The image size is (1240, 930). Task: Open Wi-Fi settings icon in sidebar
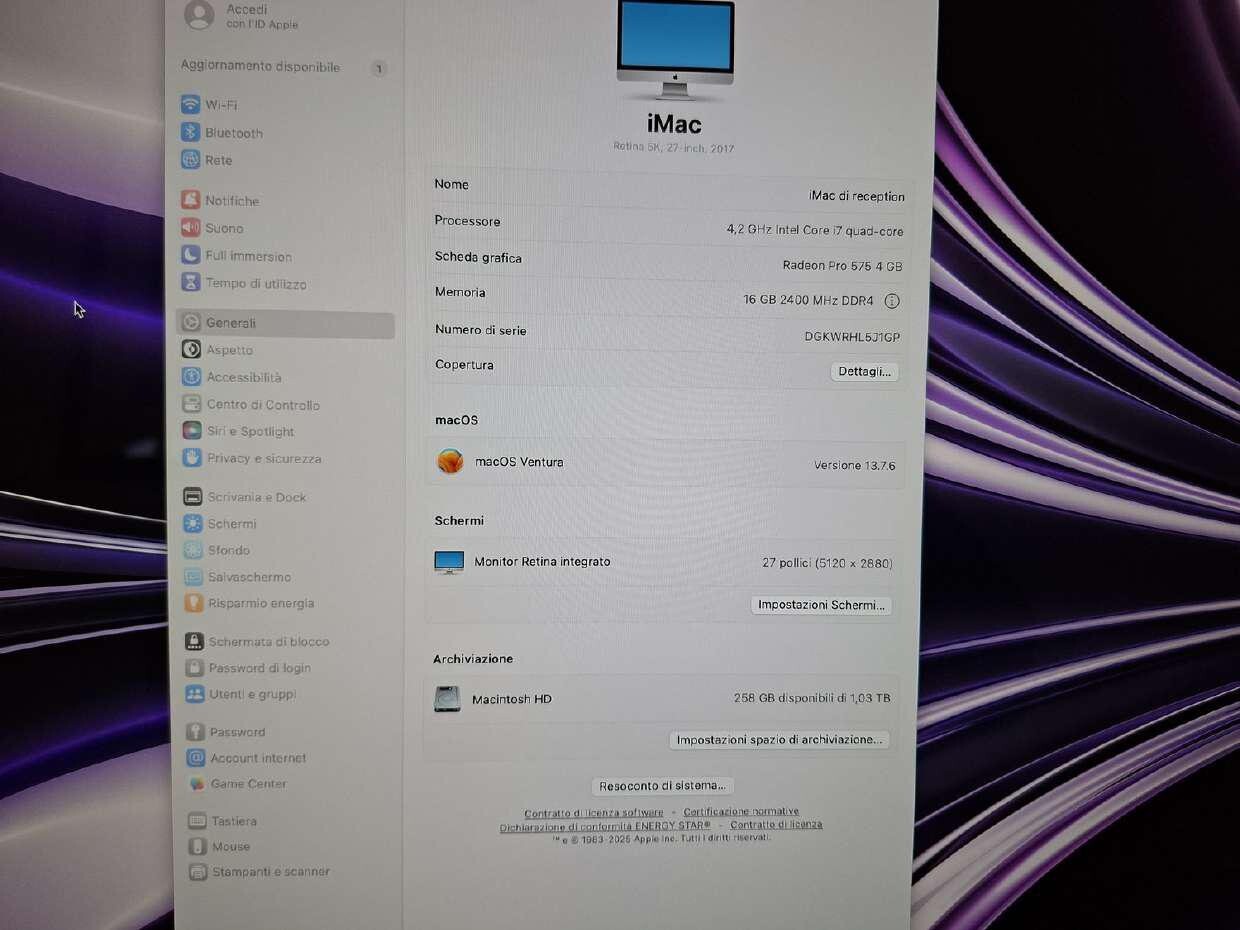190,105
